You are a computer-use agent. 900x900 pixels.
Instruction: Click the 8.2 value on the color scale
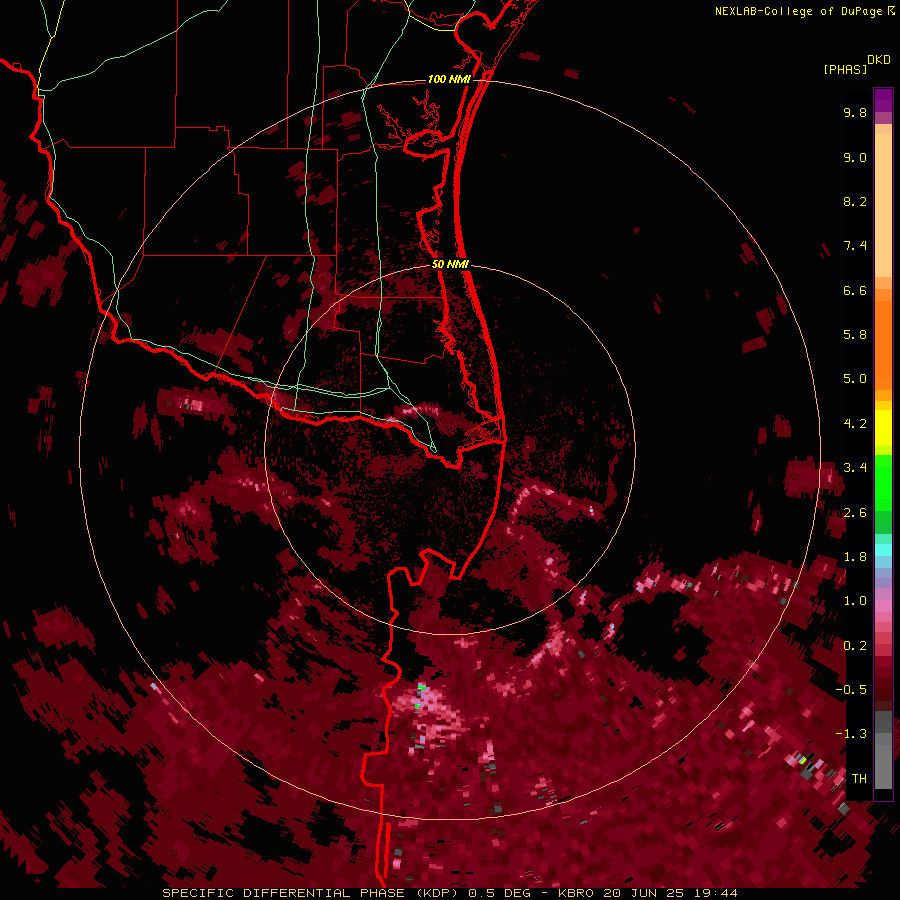pos(855,201)
